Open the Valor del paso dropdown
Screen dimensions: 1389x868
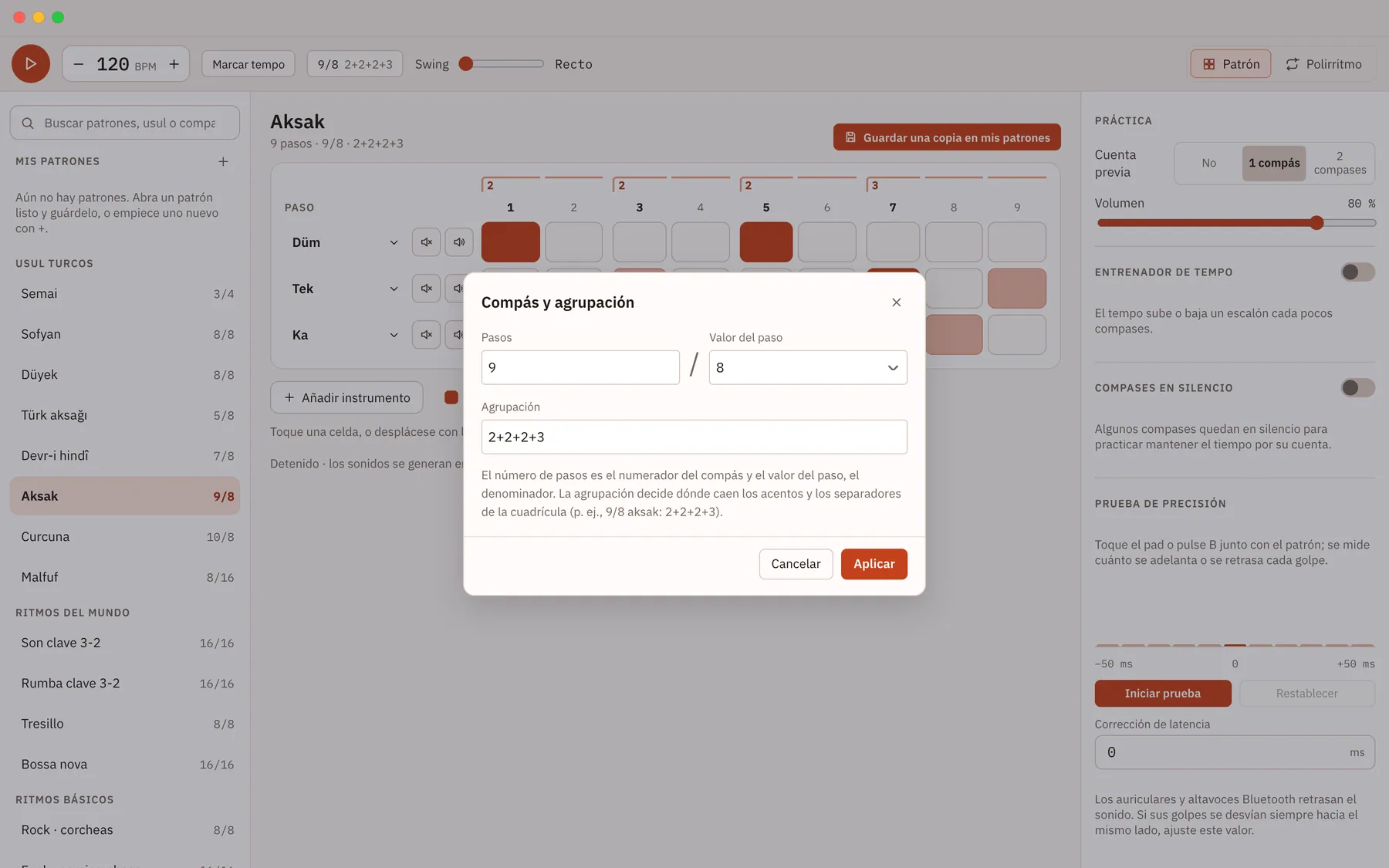click(x=808, y=368)
